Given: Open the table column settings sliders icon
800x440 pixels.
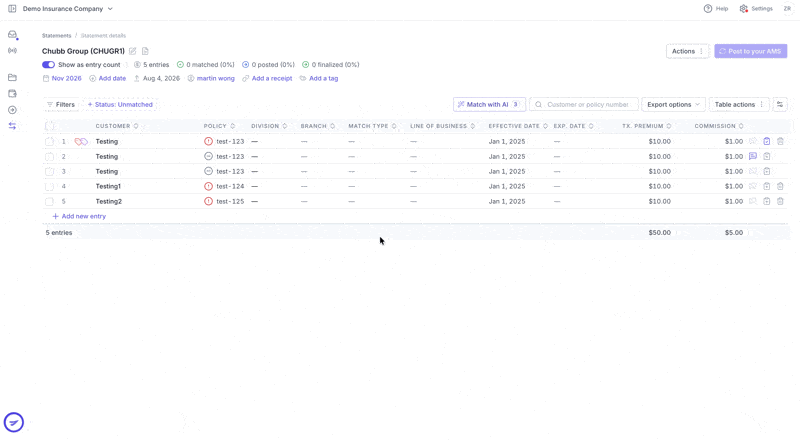Looking at the screenshot, I should coord(780,105).
